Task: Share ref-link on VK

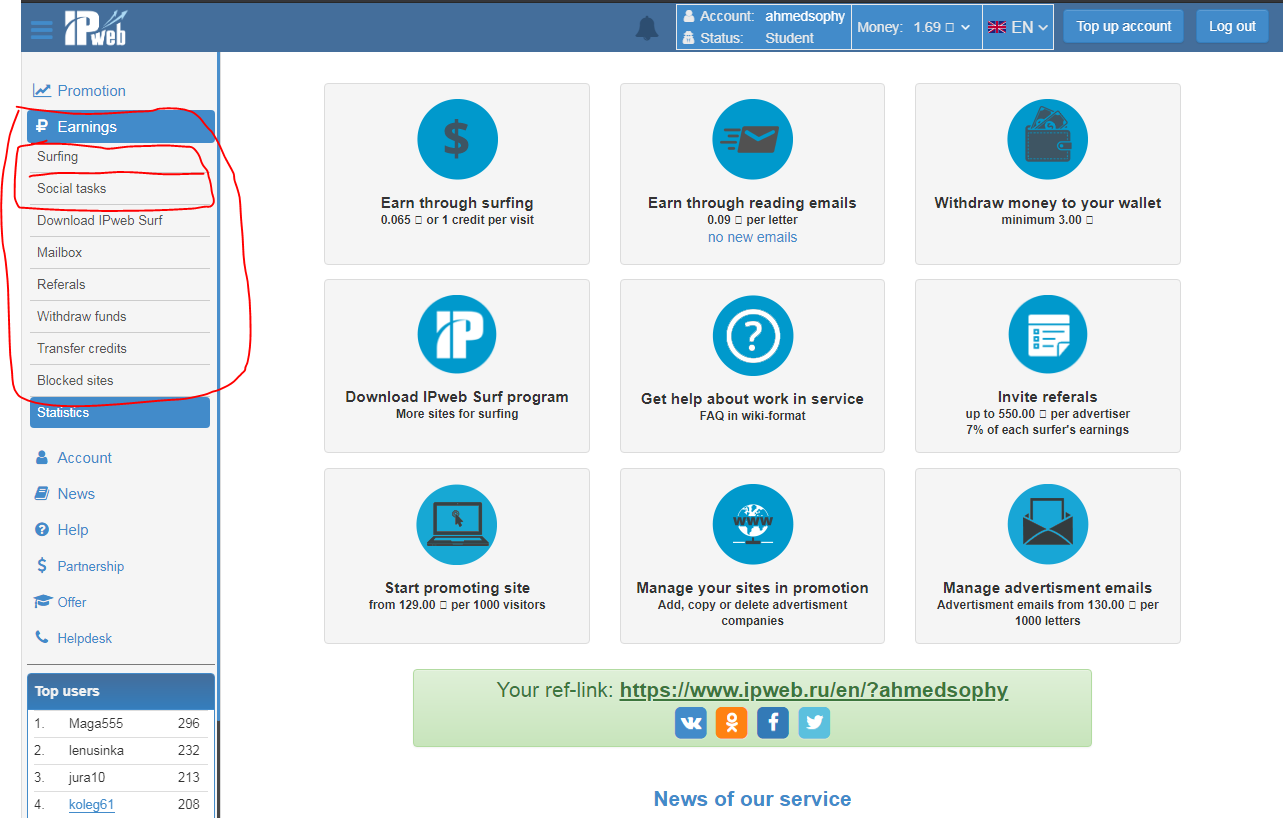Action: click(x=691, y=722)
